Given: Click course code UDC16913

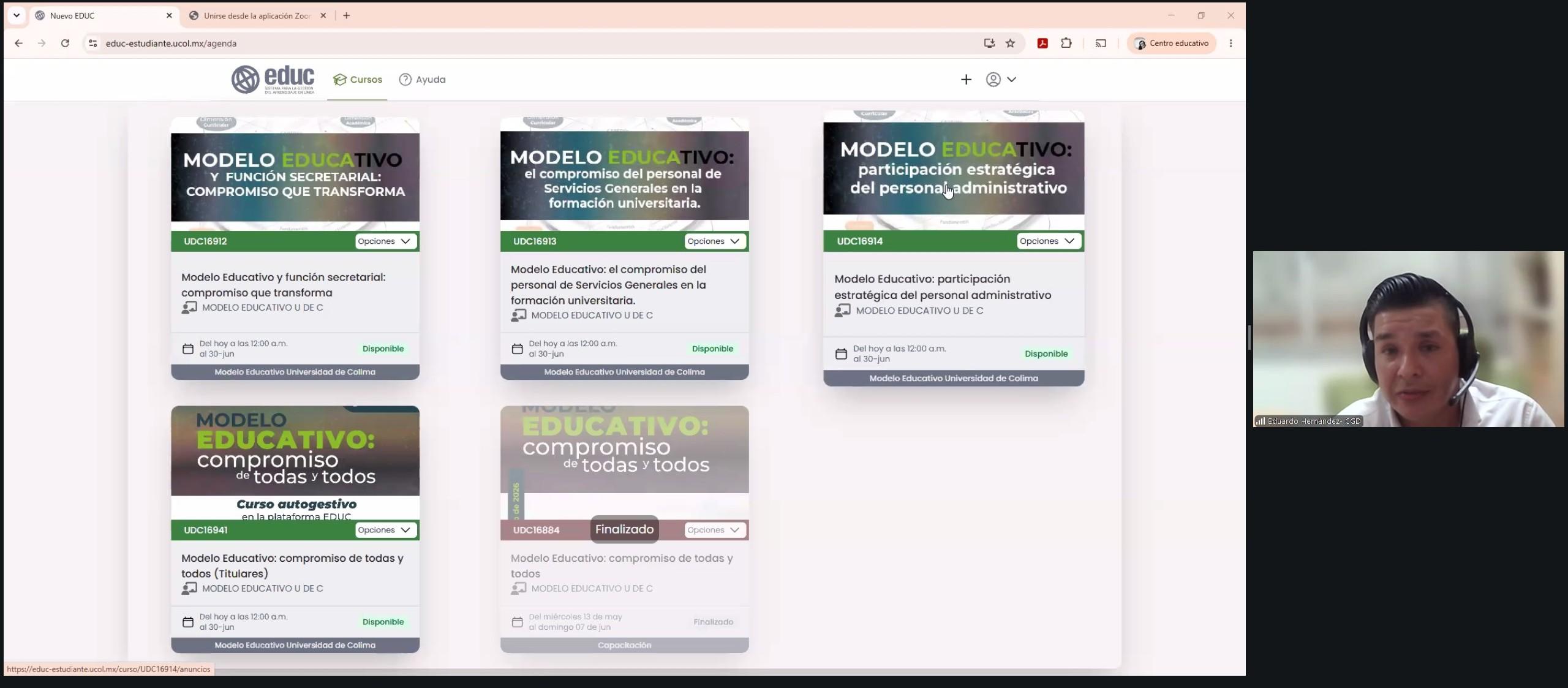Looking at the screenshot, I should (x=535, y=241).
